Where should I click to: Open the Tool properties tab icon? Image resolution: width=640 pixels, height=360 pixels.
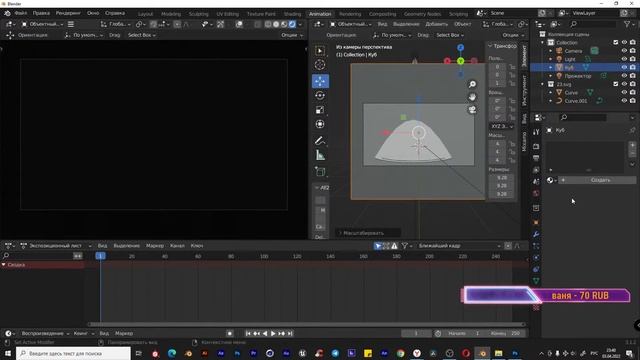[x=536, y=132]
